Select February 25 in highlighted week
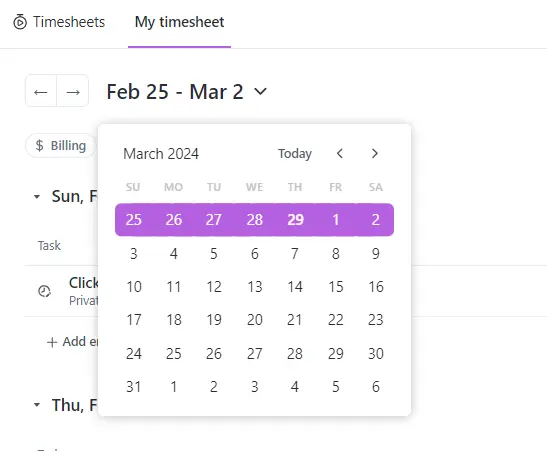 point(134,220)
